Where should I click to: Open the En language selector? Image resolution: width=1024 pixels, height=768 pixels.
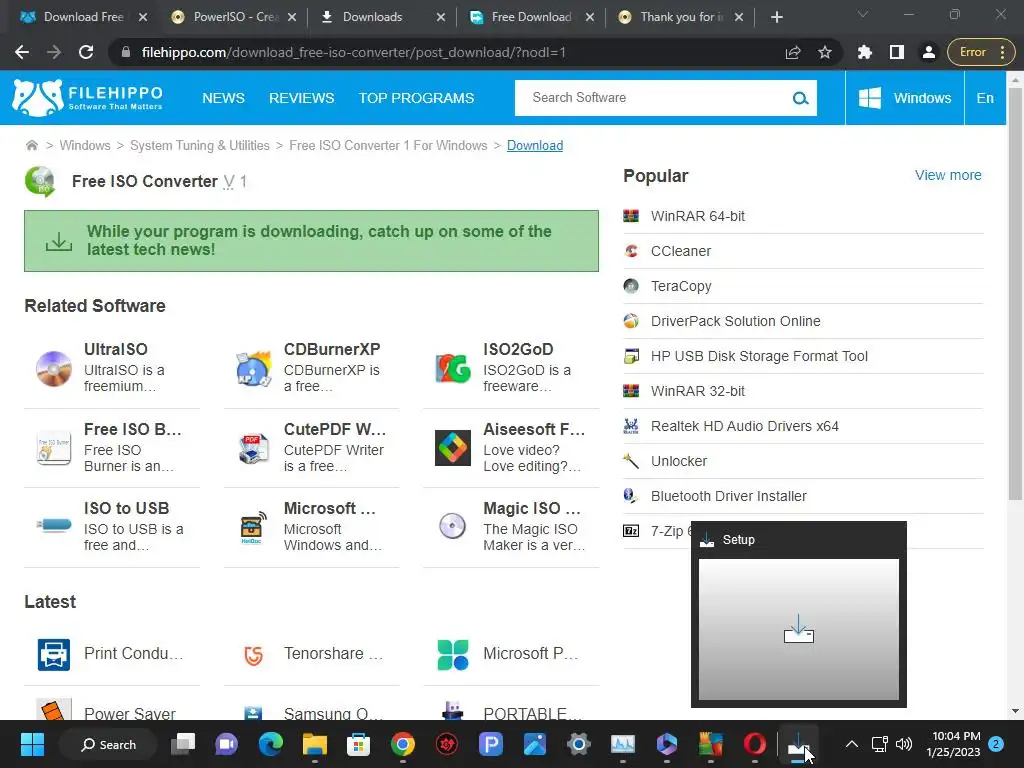[x=985, y=98]
